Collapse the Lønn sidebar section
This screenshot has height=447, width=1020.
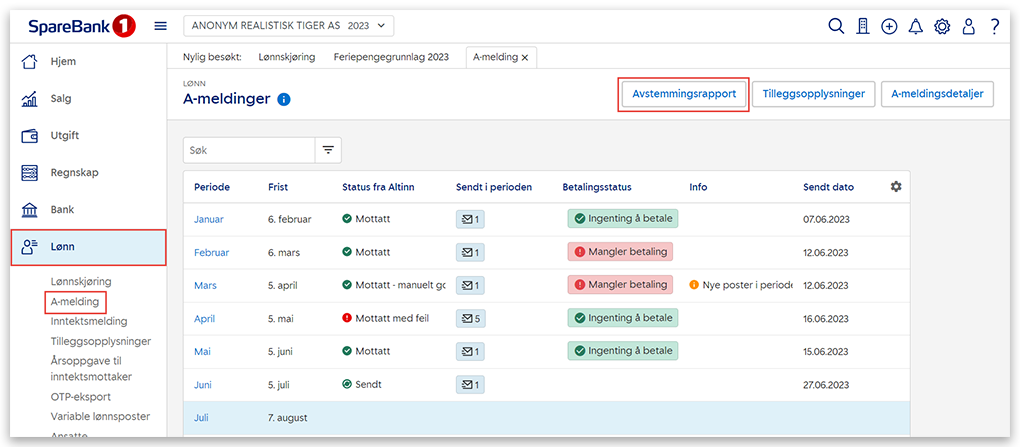tap(88, 247)
